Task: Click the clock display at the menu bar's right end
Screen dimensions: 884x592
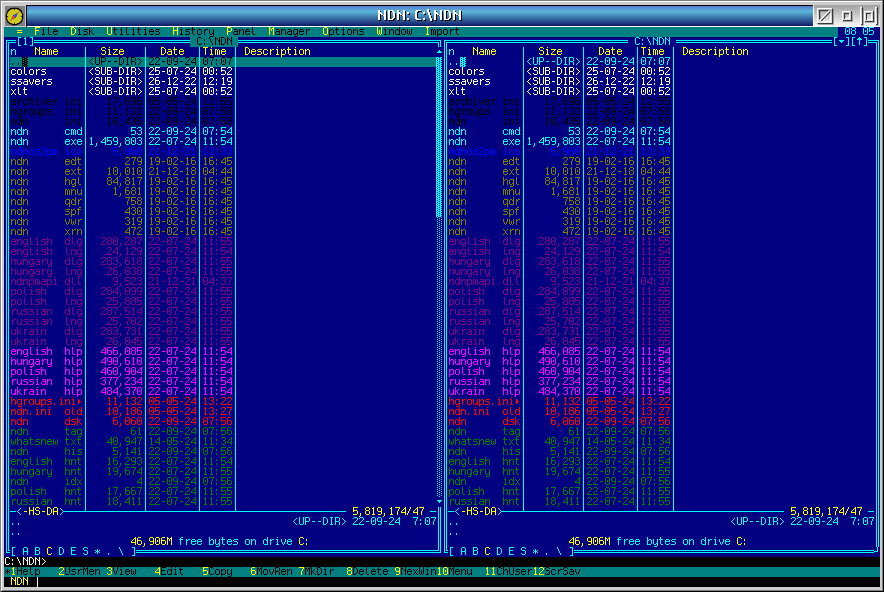Action: pyautogui.click(x=859, y=32)
